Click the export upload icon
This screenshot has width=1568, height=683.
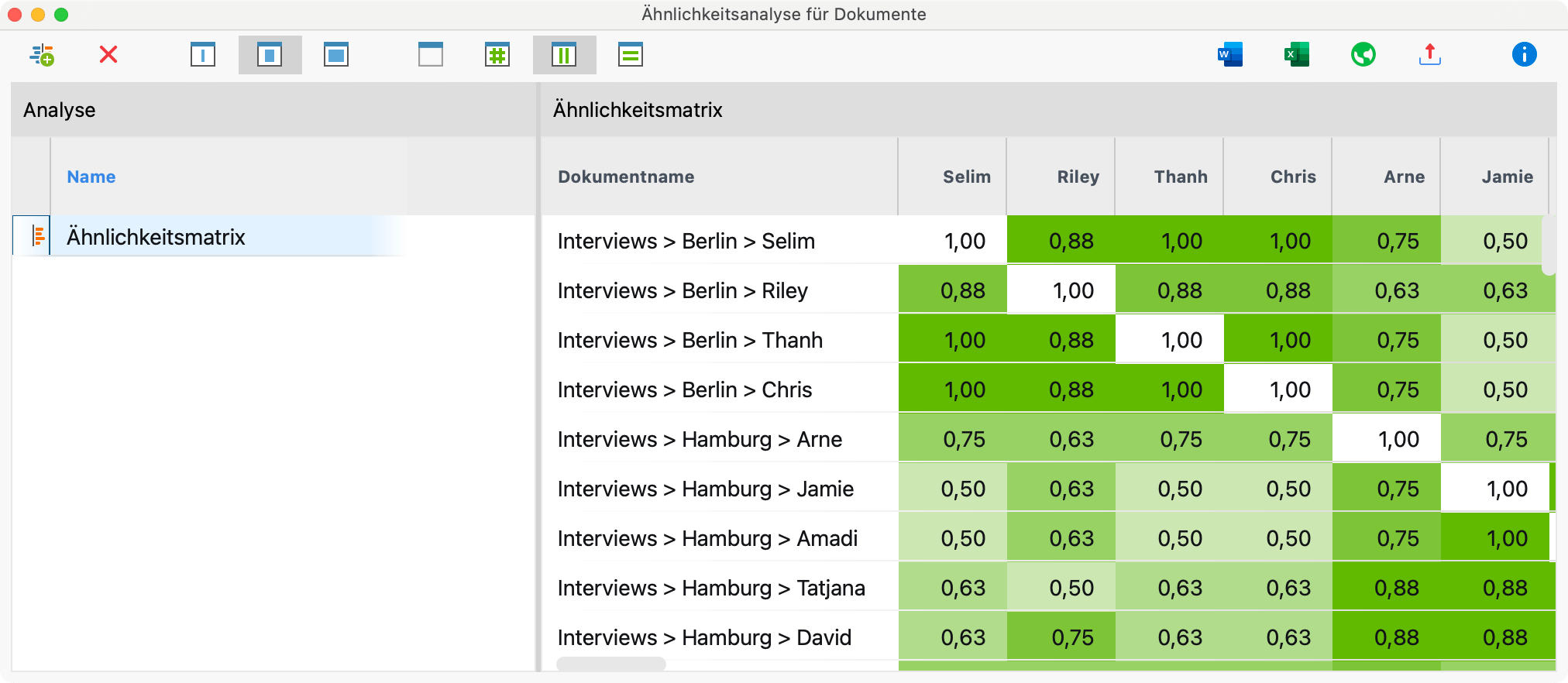[x=1430, y=55]
